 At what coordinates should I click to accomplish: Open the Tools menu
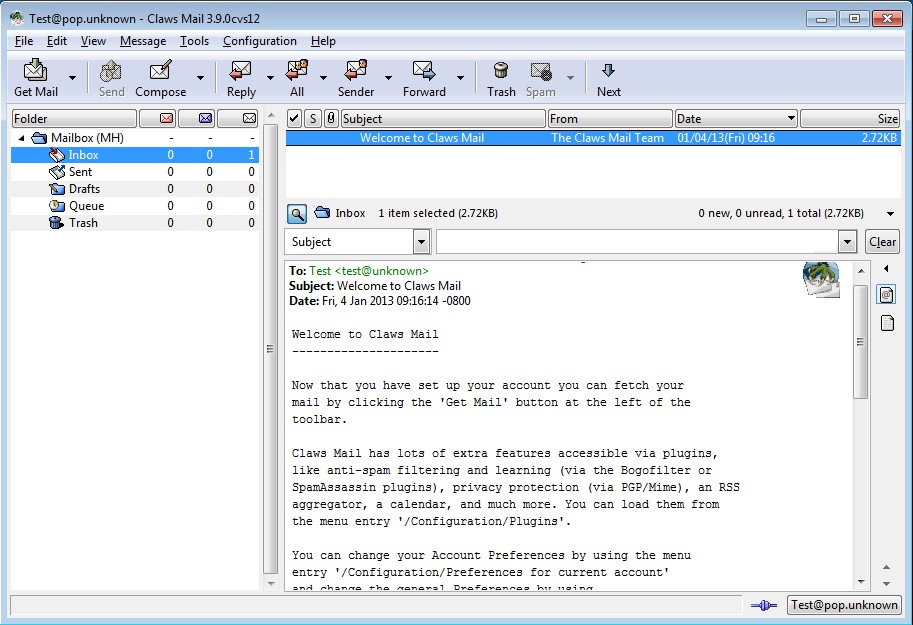pos(194,41)
